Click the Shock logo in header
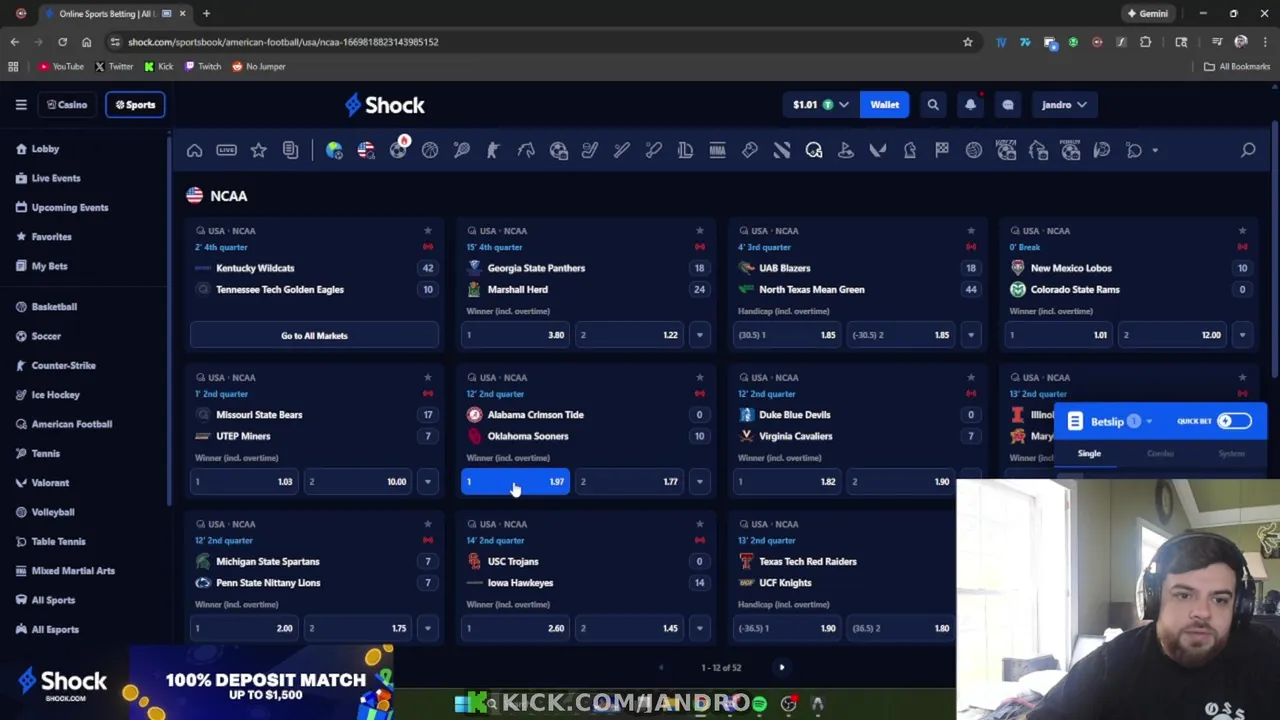 384,104
